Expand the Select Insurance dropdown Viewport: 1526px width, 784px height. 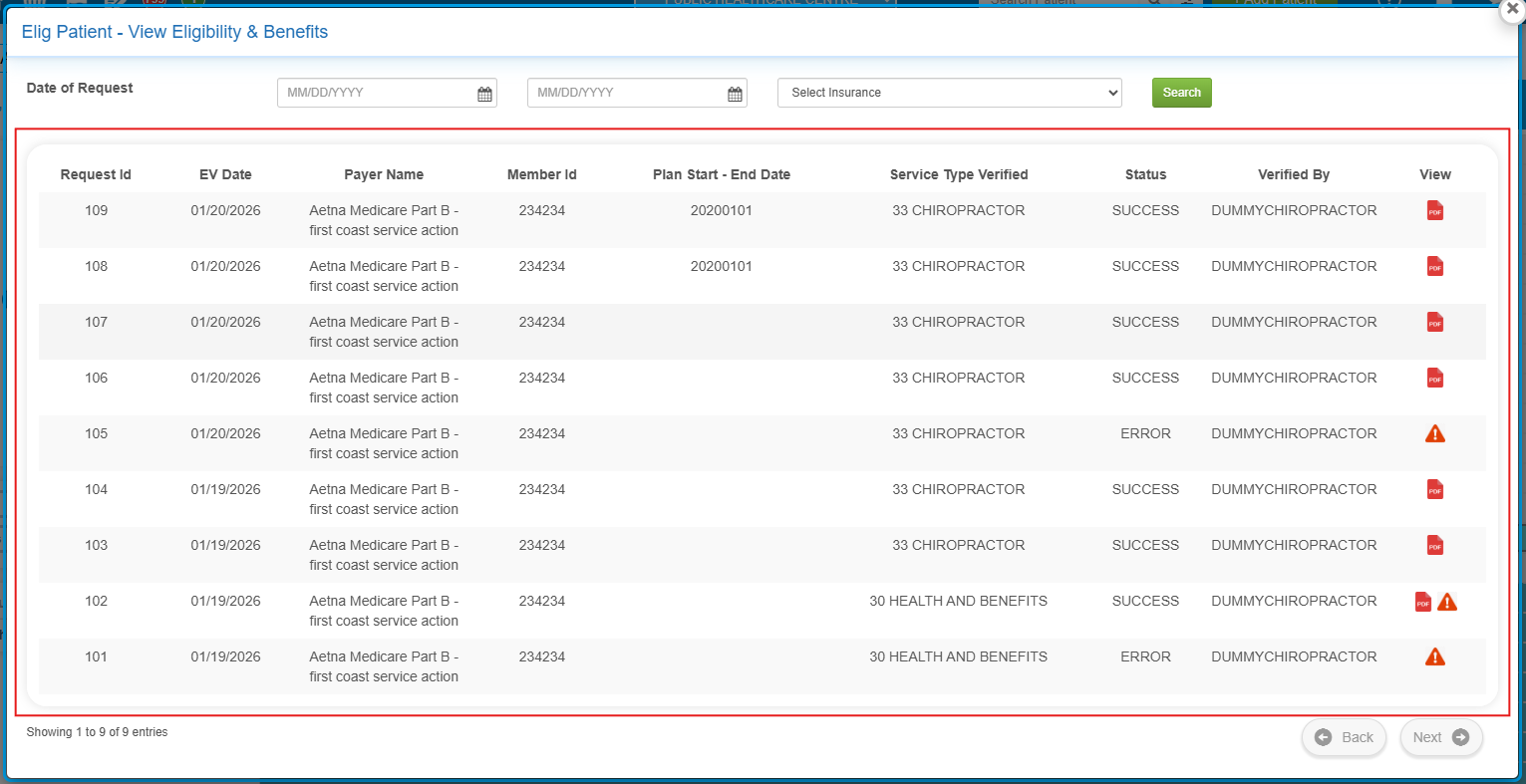949,93
